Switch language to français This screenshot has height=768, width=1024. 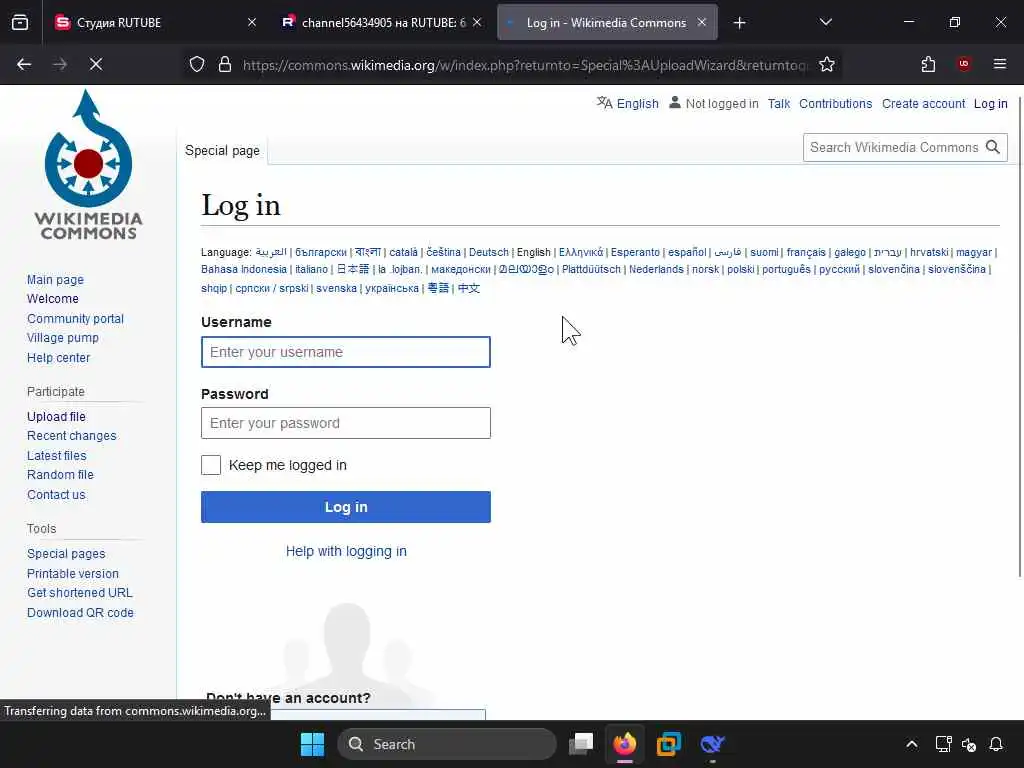[x=806, y=252]
